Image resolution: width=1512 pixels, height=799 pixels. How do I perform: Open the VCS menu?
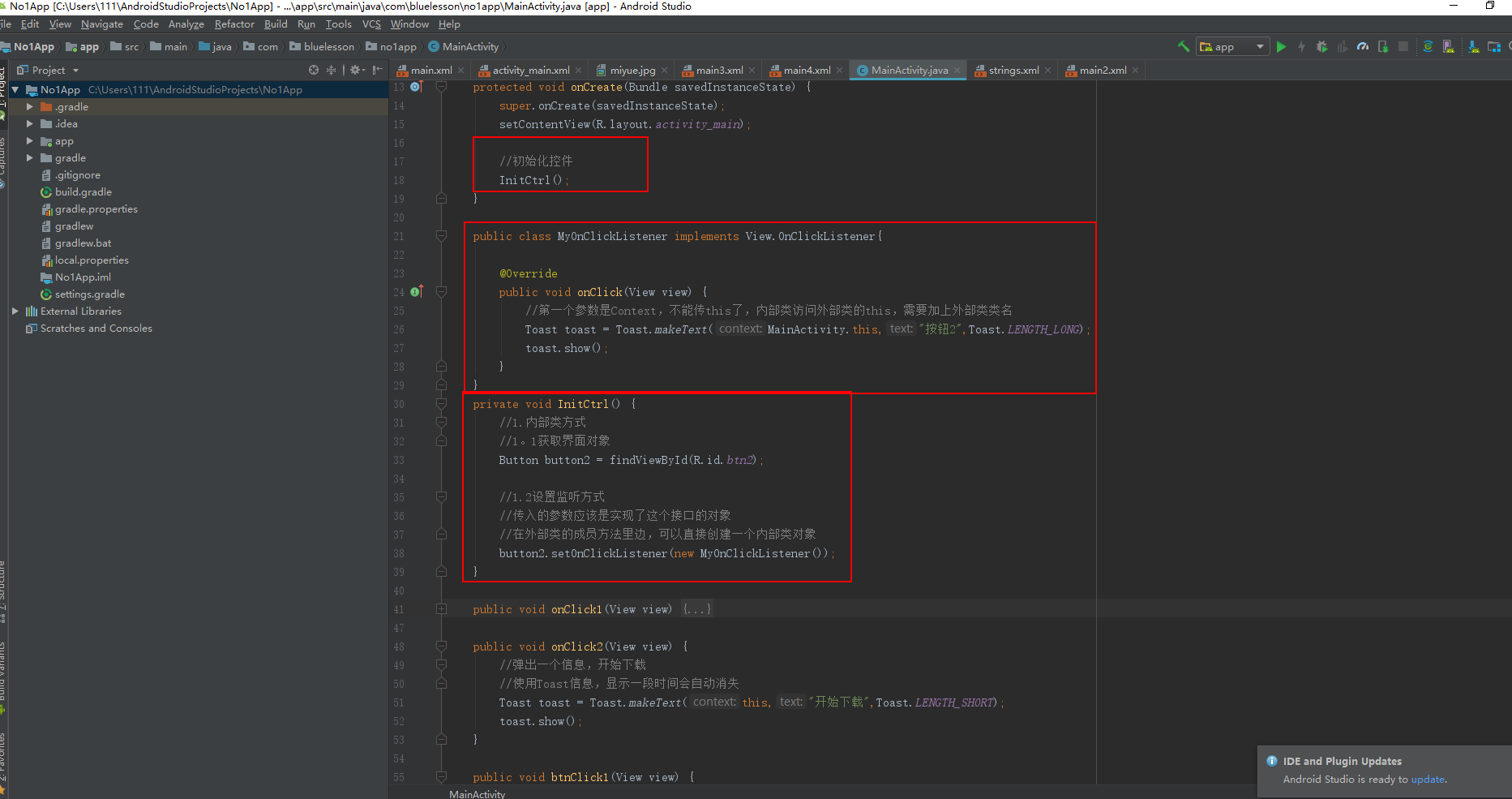(371, 24)
